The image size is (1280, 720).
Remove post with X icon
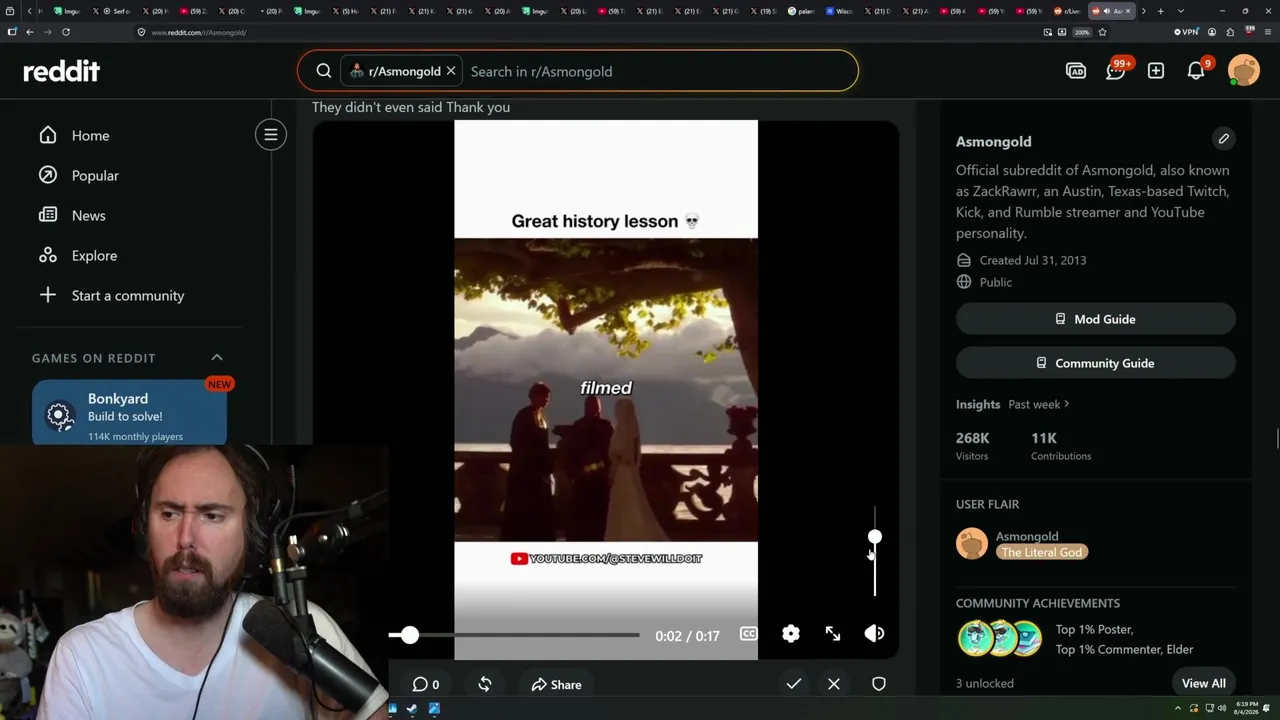(x=834, y=684)
